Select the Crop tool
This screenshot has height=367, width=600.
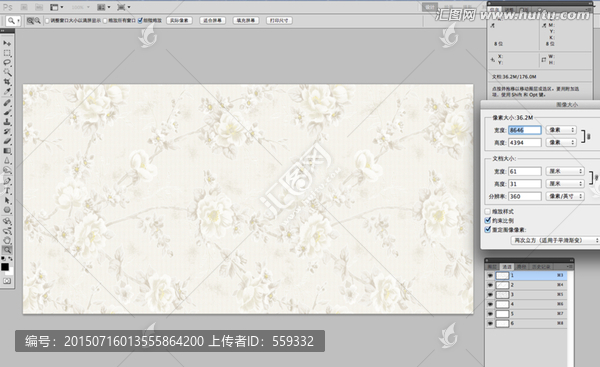[7, 82]
